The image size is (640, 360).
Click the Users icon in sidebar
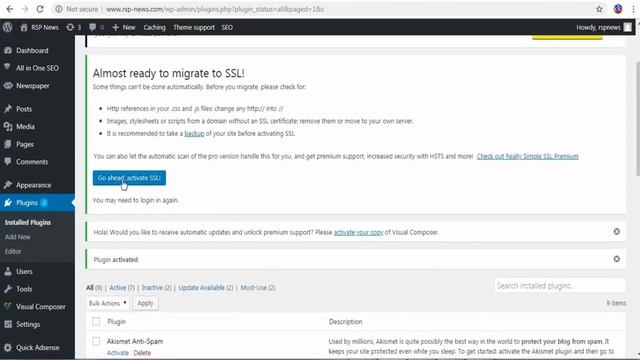click(x=8, y=271)
